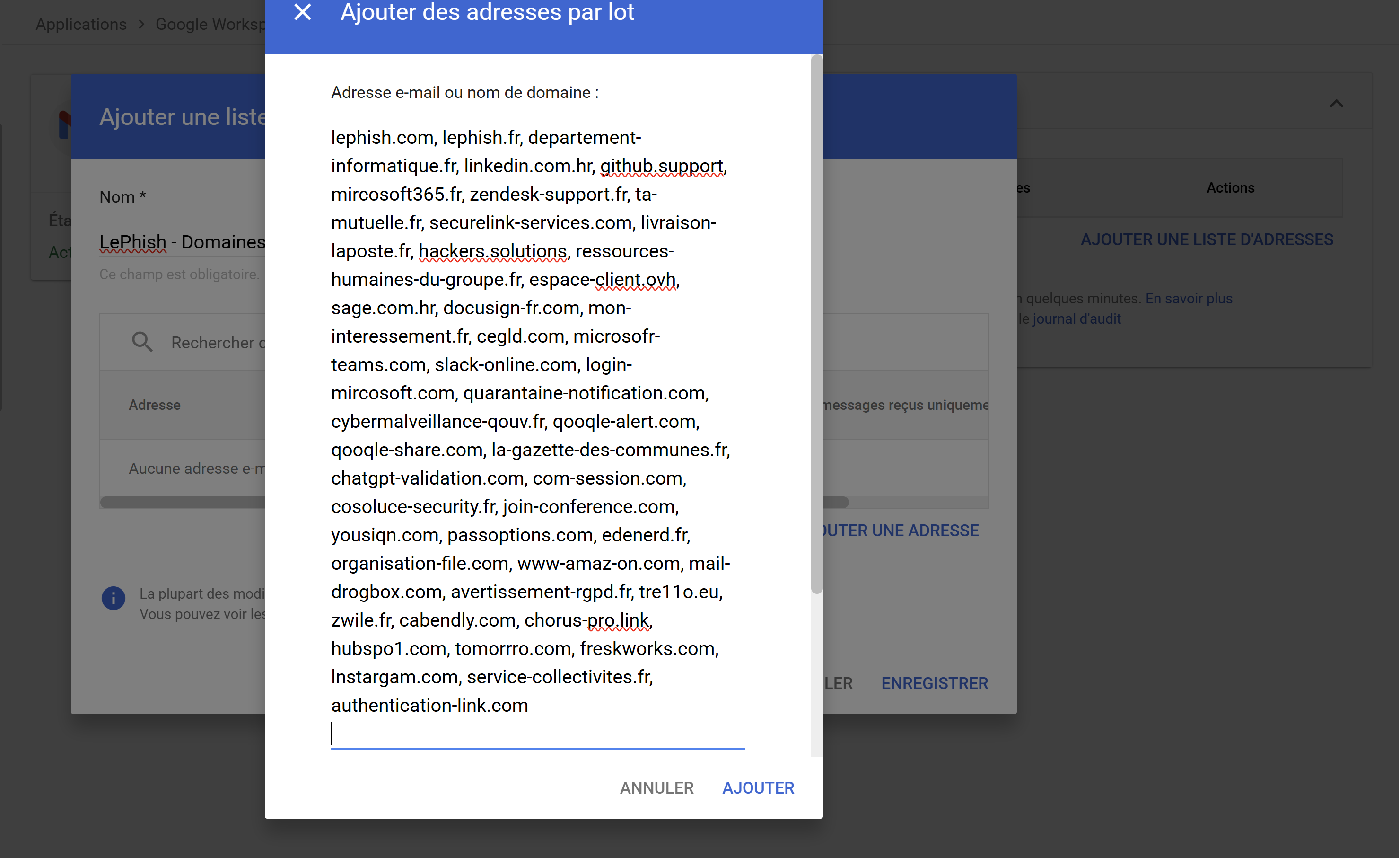
Task: Click the underlined 'github.support' domain
Action: [x=661, y=166]
